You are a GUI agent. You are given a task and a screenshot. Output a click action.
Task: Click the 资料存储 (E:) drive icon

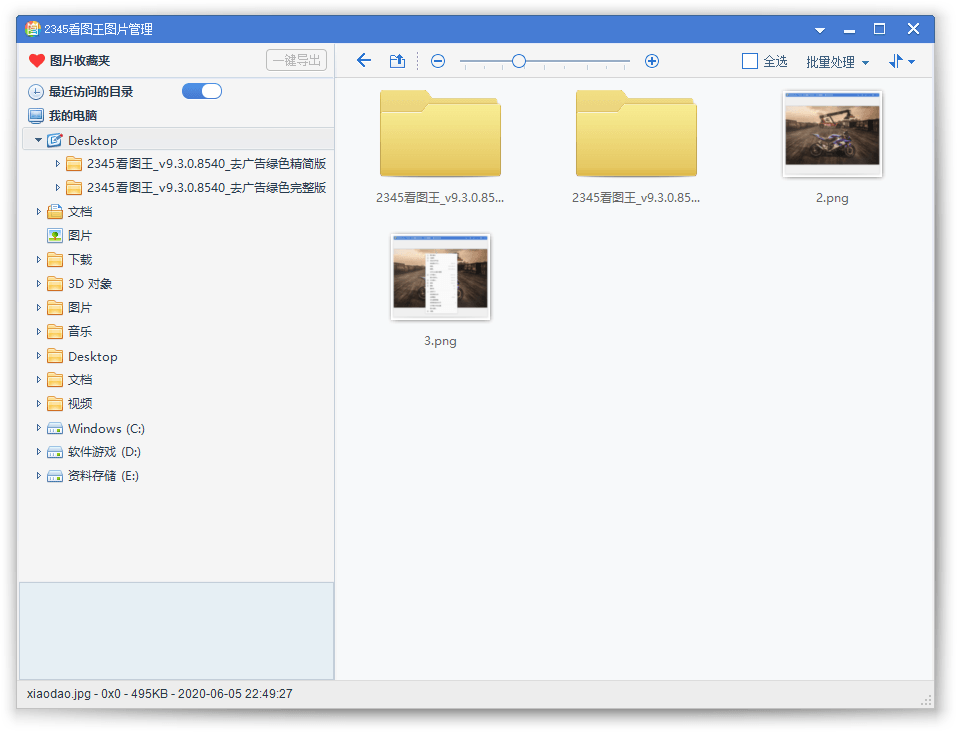pyautogui.click(x=55, y=476)
